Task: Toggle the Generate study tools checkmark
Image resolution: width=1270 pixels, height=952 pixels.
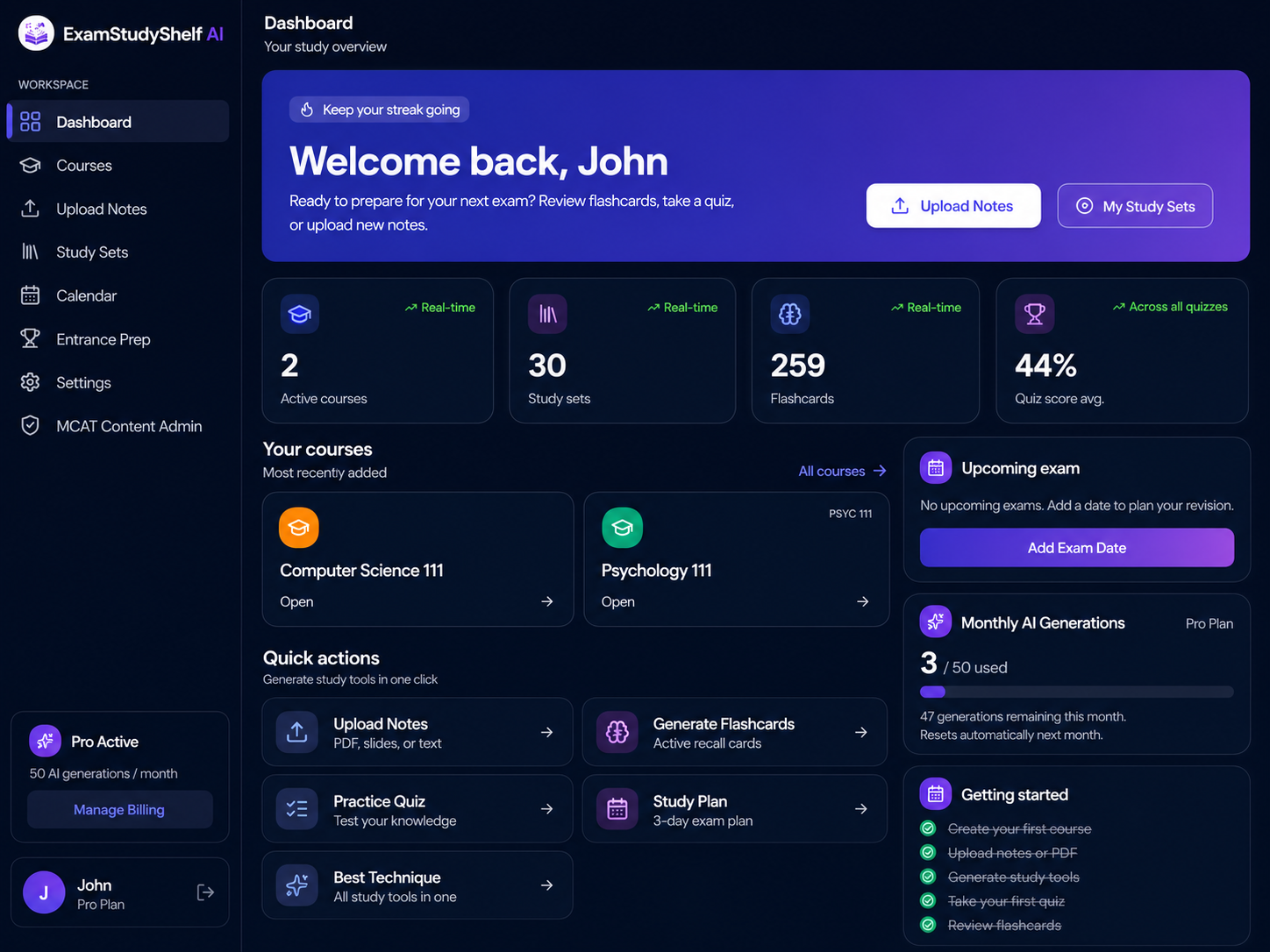Action: (928, 877)
